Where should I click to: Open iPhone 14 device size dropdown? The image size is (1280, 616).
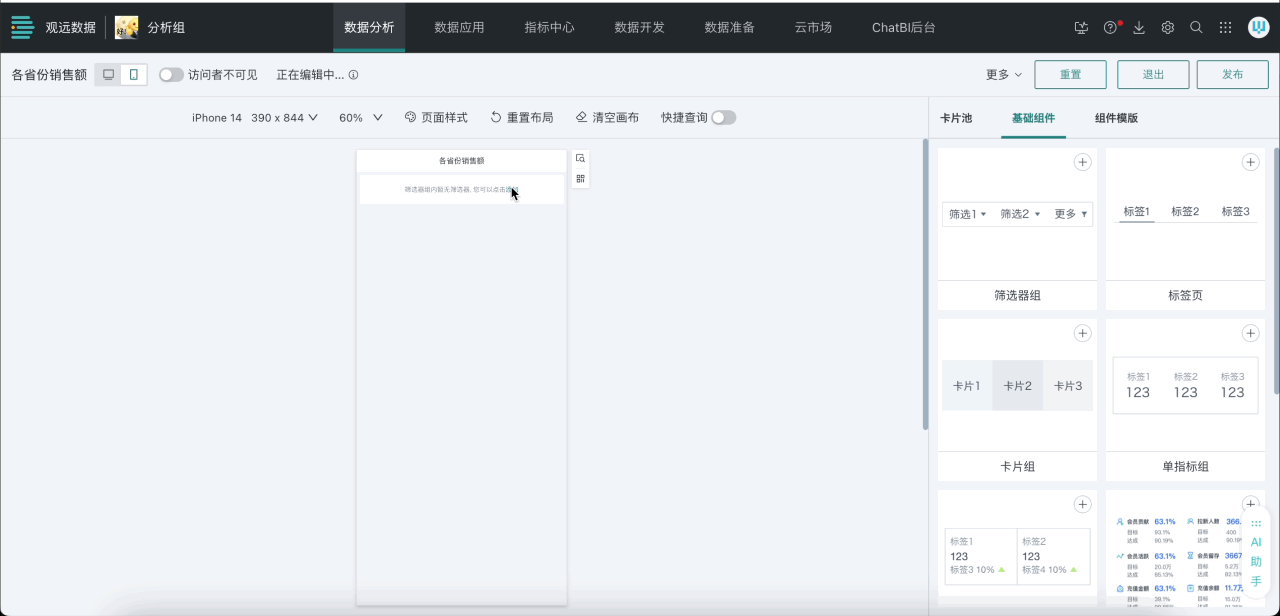coord(254,118)
